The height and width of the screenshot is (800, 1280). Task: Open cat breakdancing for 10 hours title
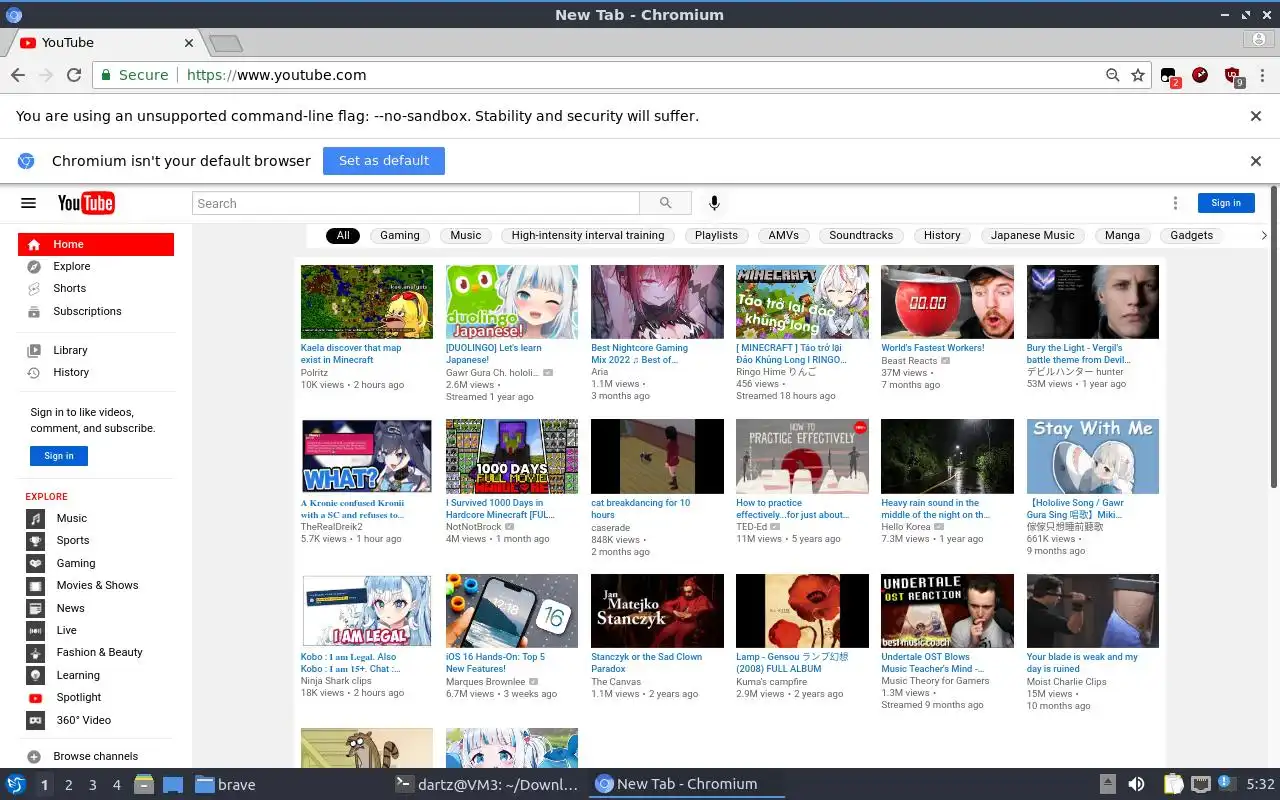point(641,509)
